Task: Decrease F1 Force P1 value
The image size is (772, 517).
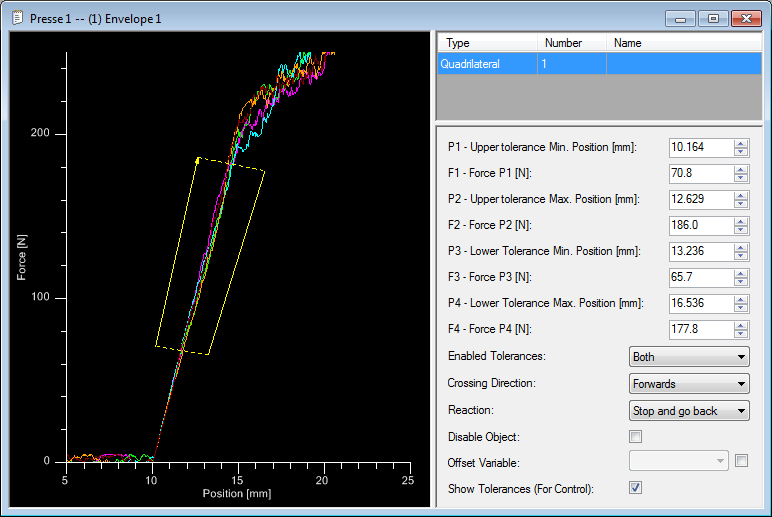Action: [x=740, y=178]
